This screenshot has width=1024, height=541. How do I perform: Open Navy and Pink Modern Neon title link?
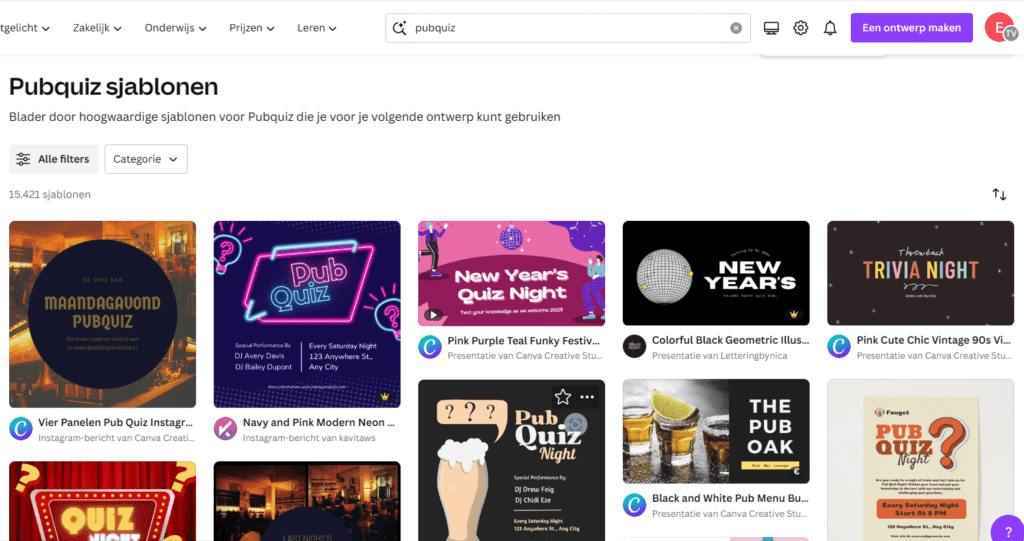[319, 423]
